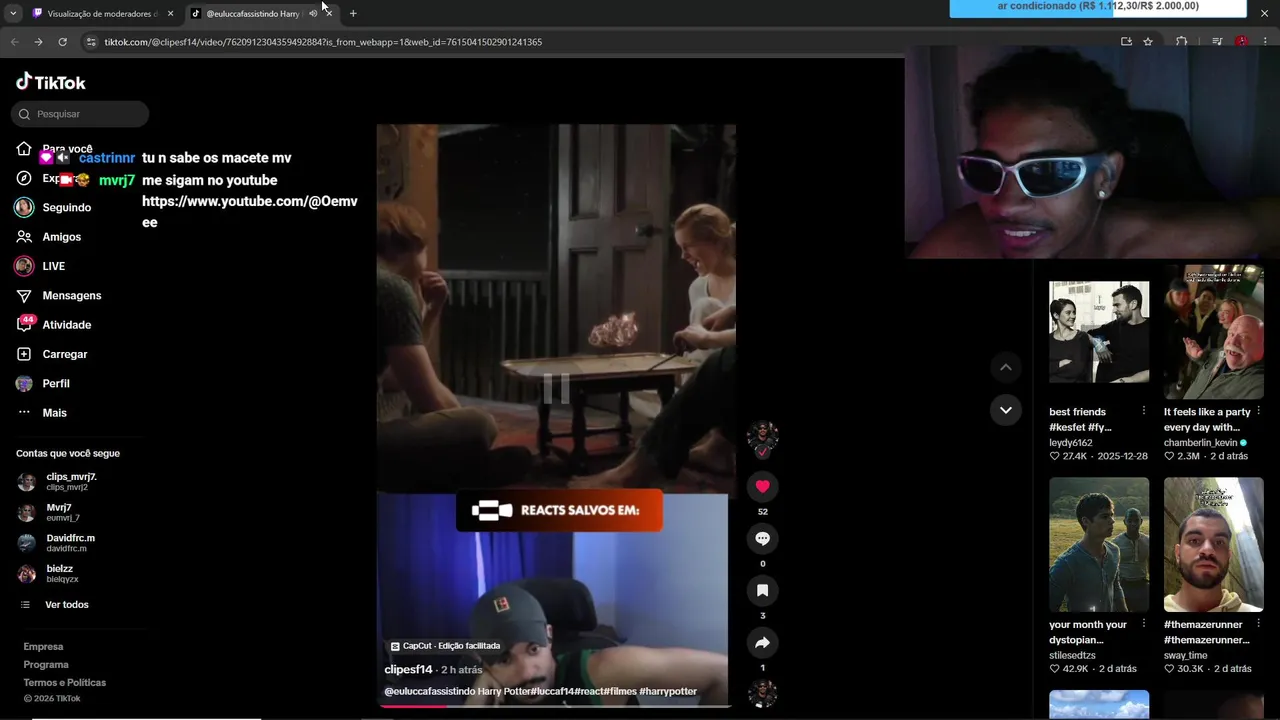
Task: Open best friends #kesfet video thumbnail
Action: 1099,332
